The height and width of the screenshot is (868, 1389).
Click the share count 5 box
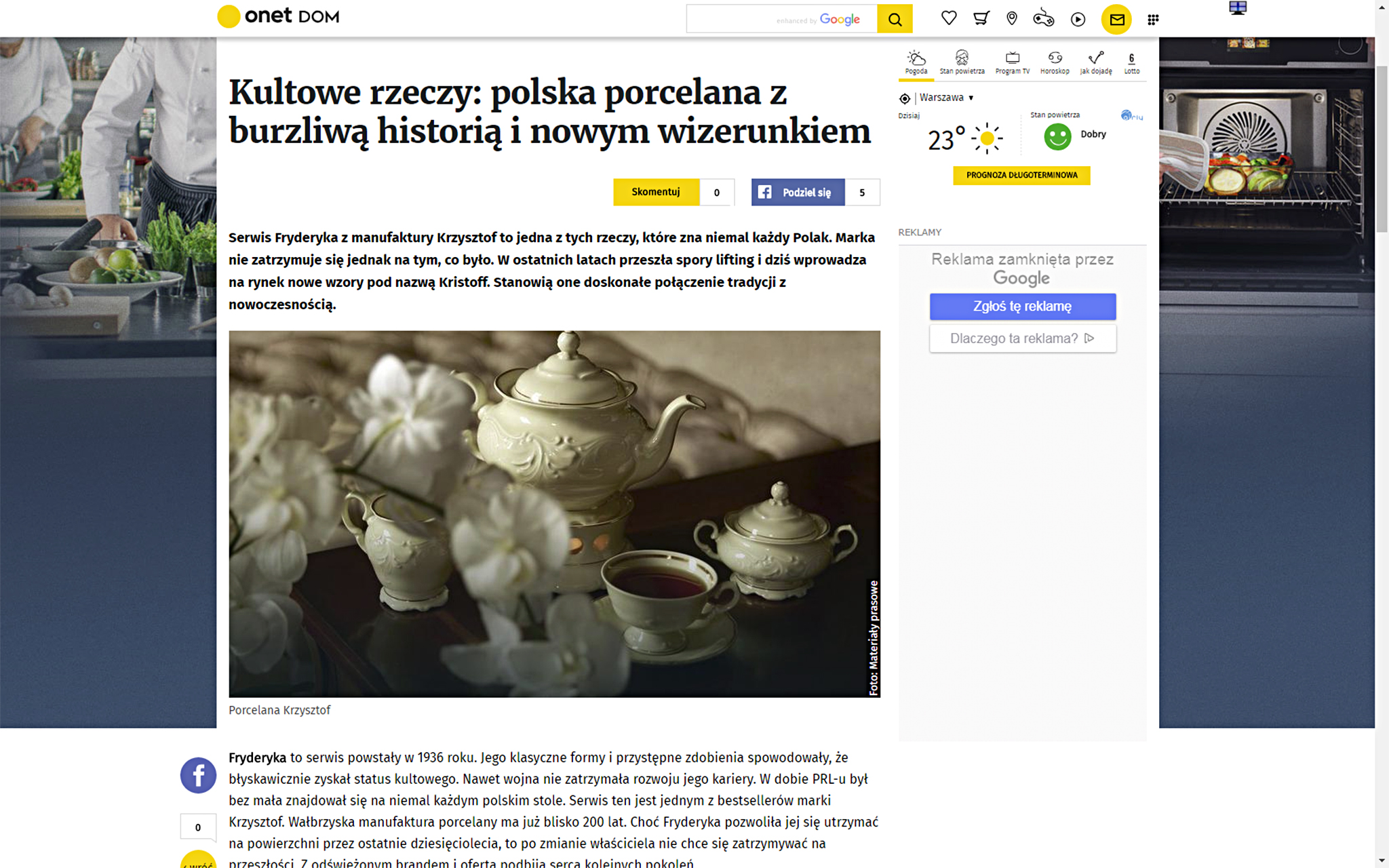coord(863,193)
